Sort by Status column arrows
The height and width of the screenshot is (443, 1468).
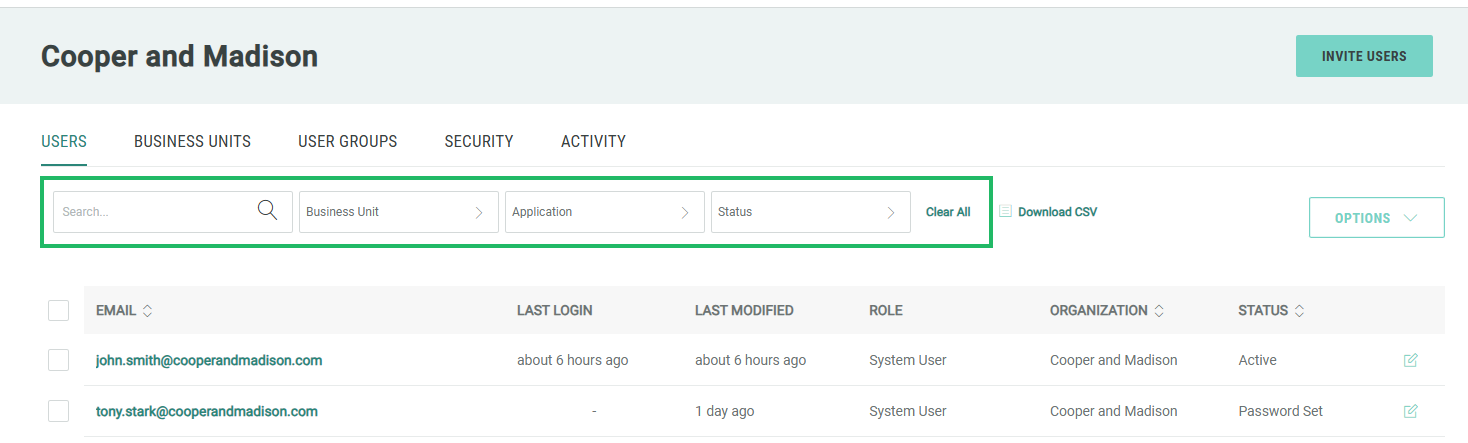coord(1299,311)
